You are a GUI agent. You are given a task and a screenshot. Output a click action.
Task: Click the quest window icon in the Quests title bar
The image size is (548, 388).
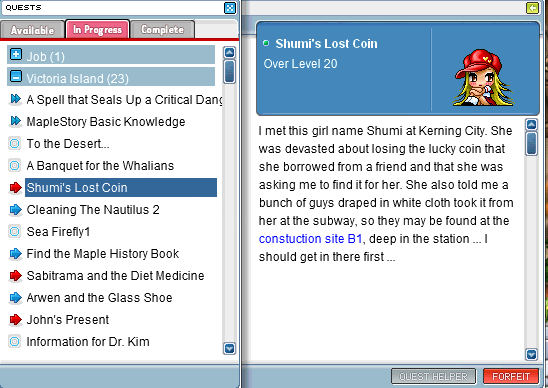click(x=230, y=8)
